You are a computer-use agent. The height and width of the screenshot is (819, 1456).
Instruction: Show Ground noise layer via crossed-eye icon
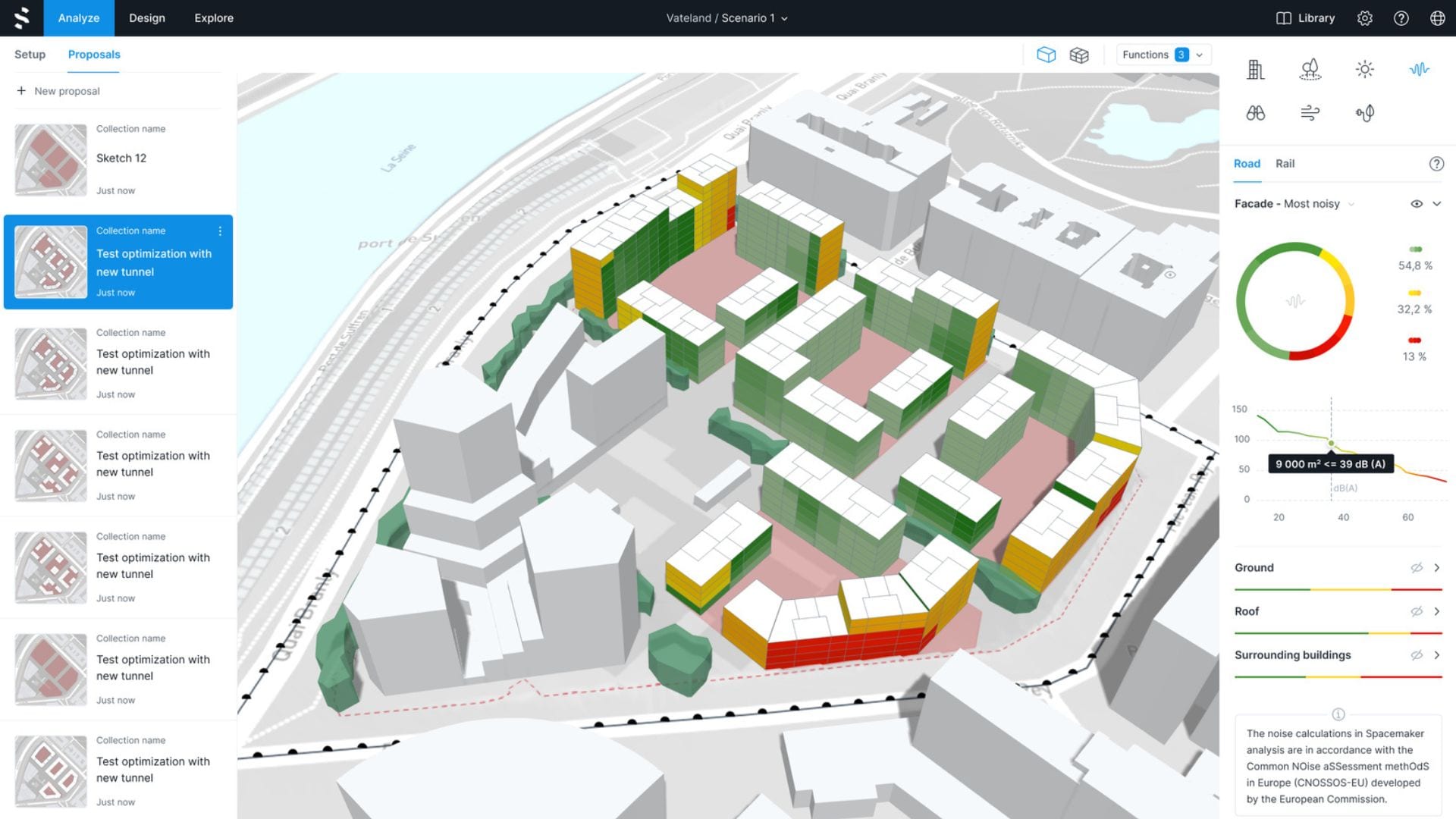(x=1416, y=568)
